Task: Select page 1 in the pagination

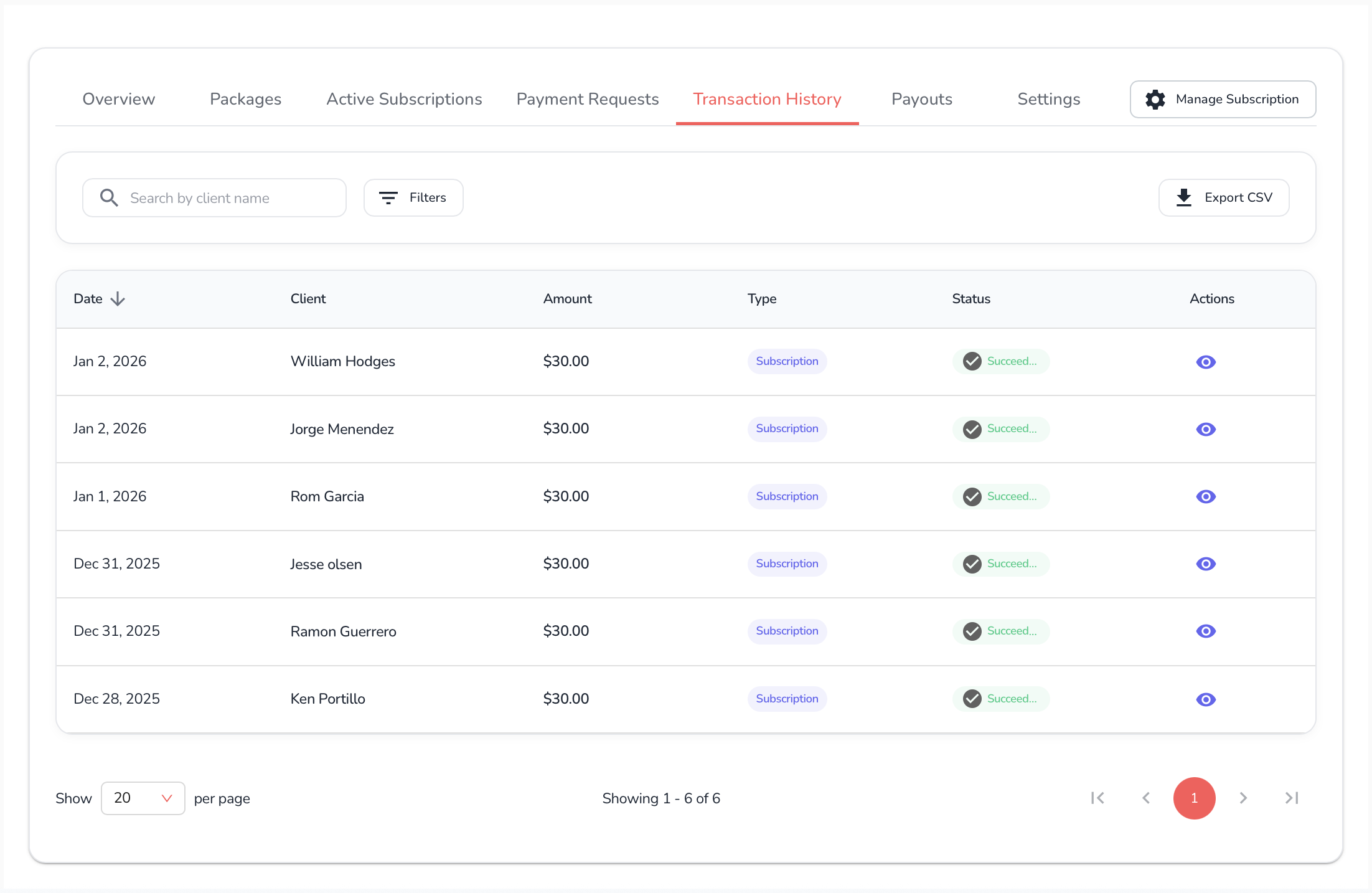Action: coord(1194,798)
